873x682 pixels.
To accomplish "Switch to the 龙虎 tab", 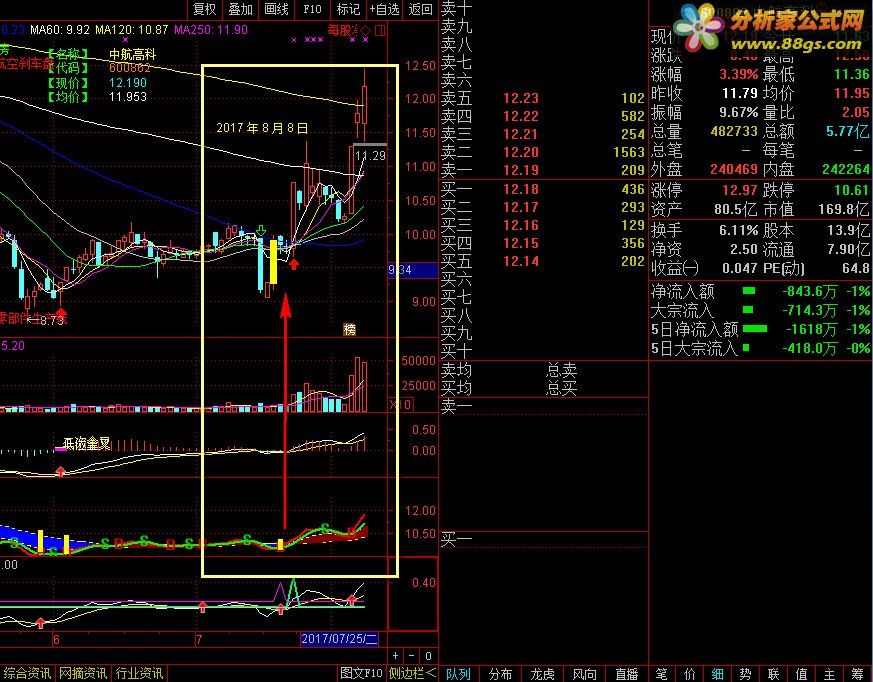I will coord(543,674).
